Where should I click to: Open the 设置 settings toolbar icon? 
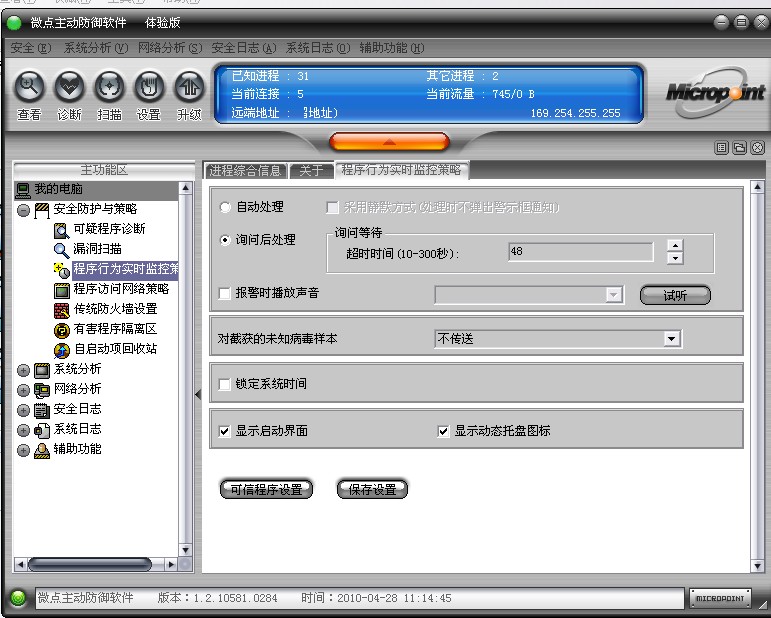click(149, 87)
